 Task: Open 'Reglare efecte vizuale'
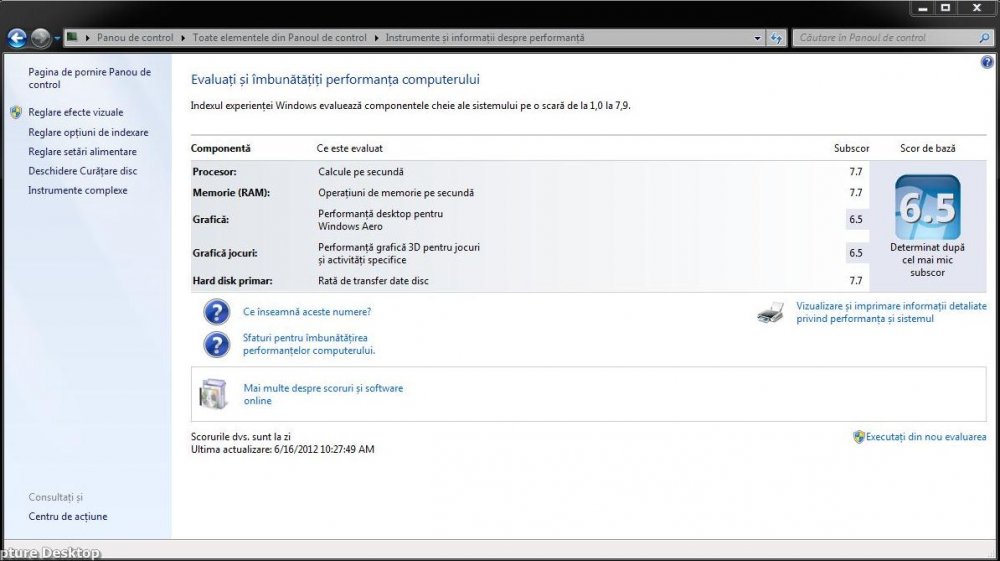[76, 112]
